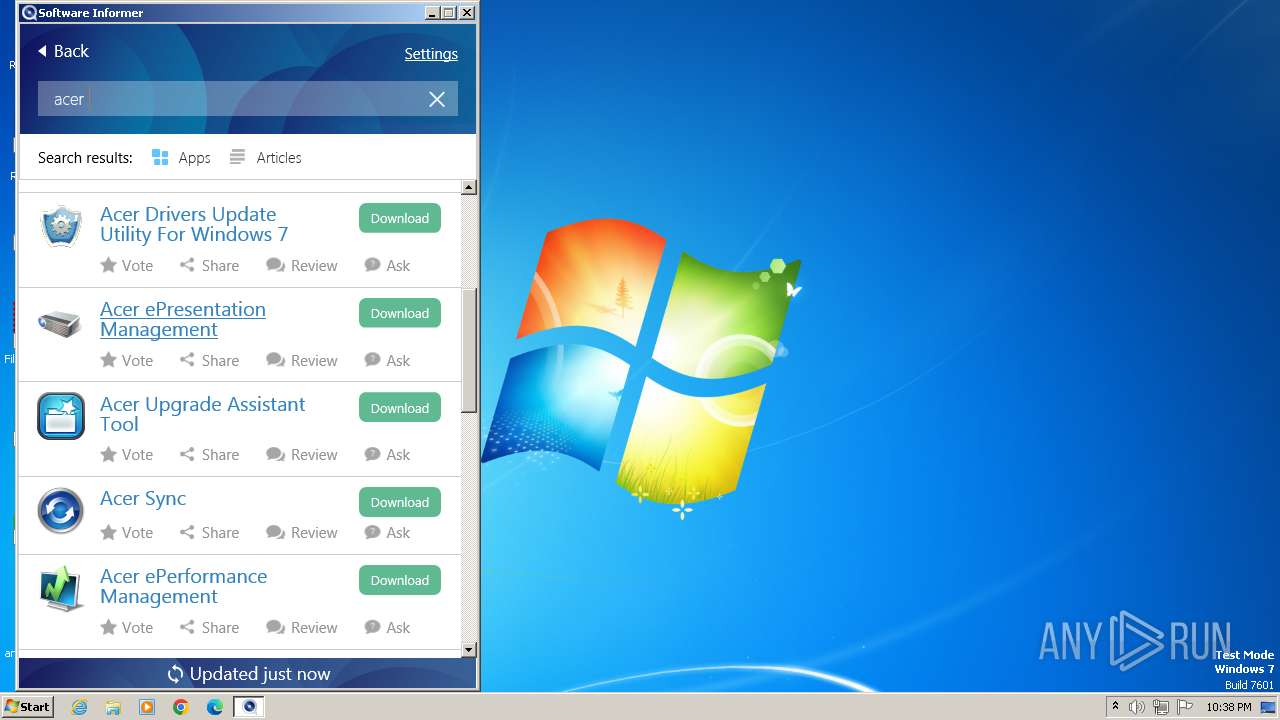Viewport: 1280px width, 720px height.
Task: Click the Acer Upgrade Assistant app icon
Action: coord(61,416)
